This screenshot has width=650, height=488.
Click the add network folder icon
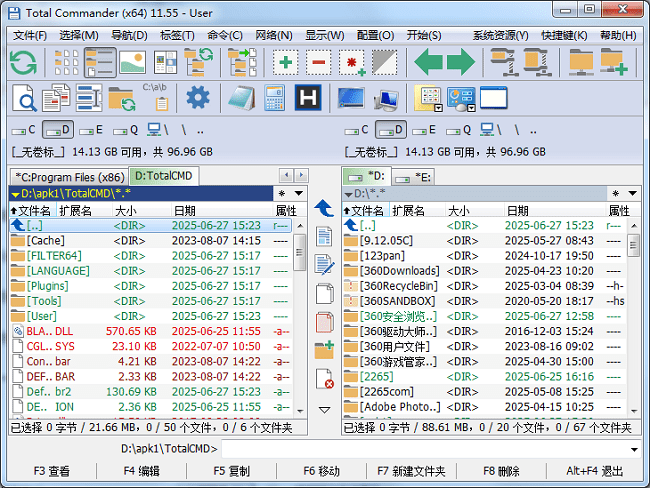tap(614, 62)
